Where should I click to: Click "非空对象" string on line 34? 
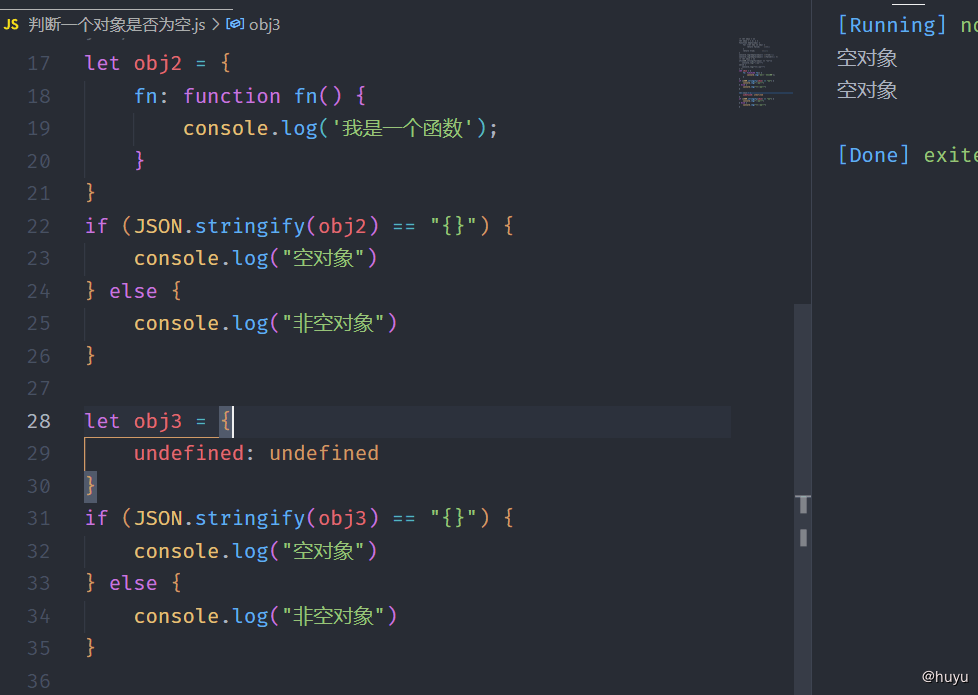[x=334, y=616]
